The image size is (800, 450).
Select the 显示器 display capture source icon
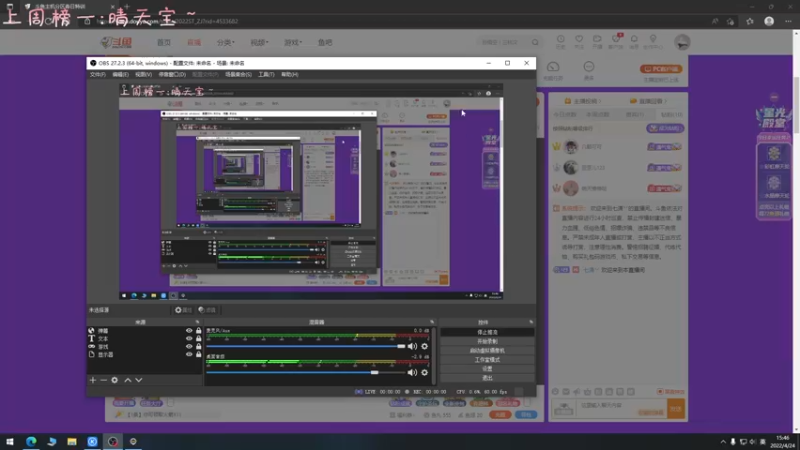[x=91, y=354]
